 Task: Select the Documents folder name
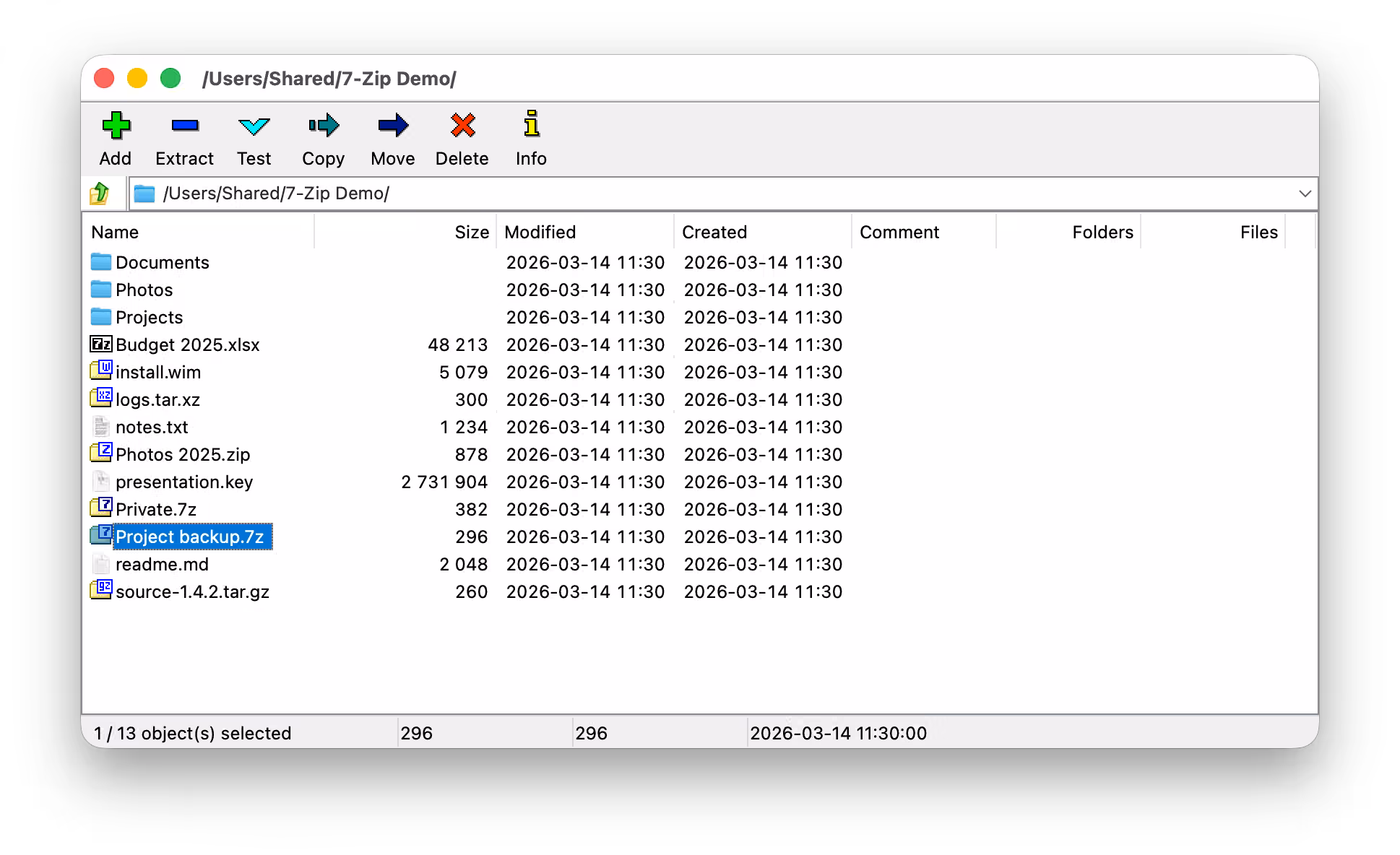(x=163, y=262)
